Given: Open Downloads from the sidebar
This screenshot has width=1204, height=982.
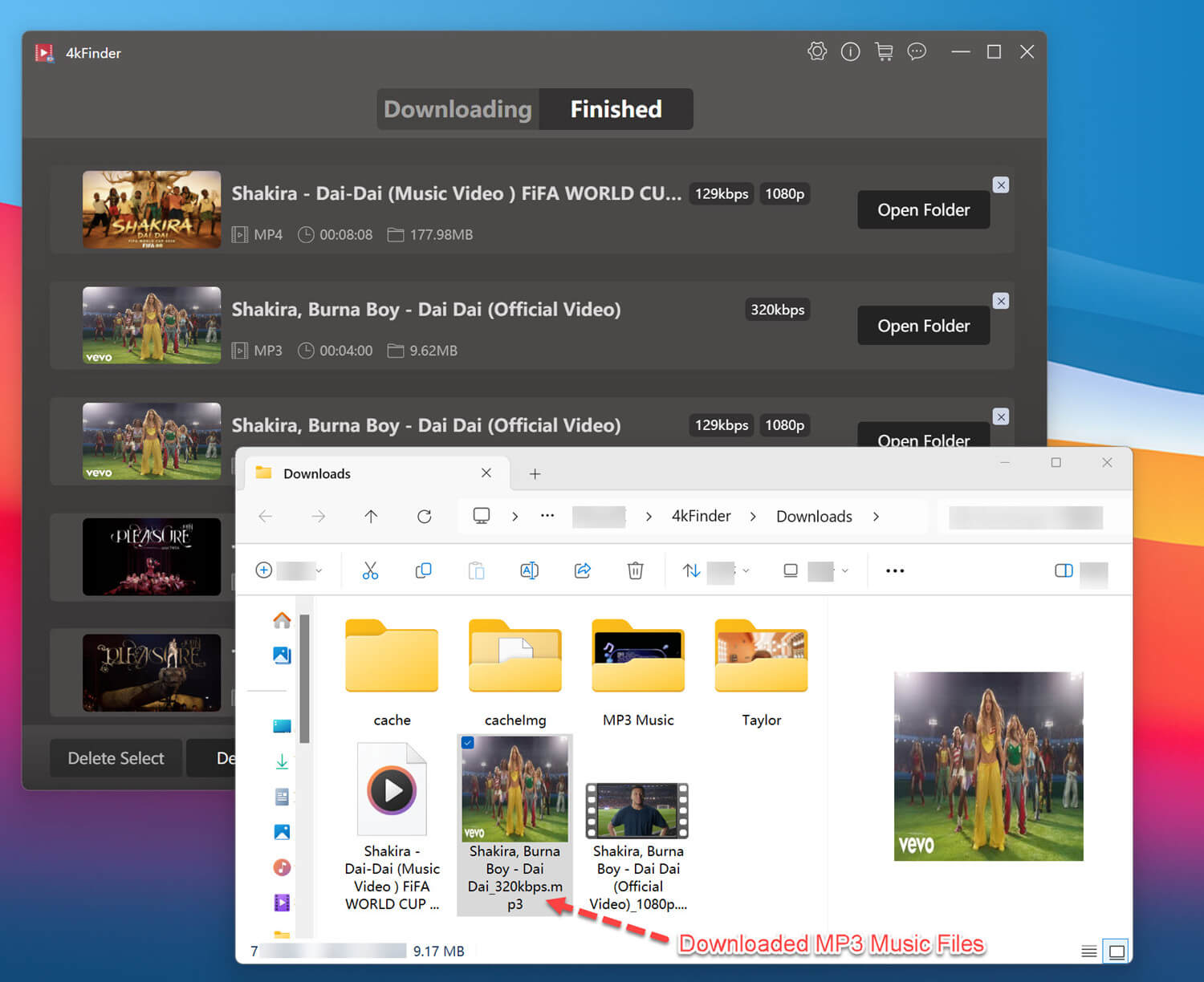Looking at the screenshot, I should click(x=282, y=761).
